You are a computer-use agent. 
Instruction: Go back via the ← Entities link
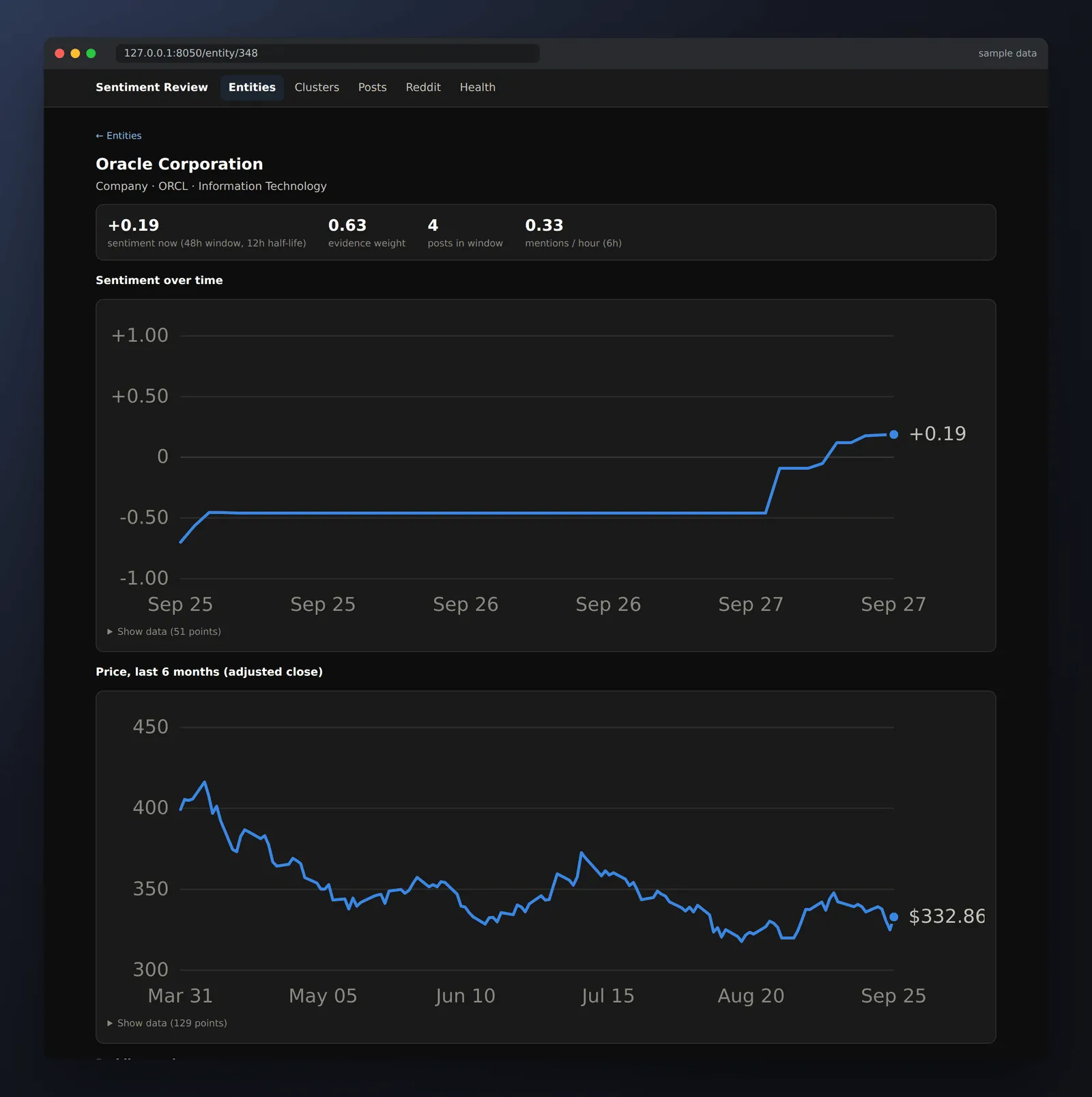tap(119, 136)
